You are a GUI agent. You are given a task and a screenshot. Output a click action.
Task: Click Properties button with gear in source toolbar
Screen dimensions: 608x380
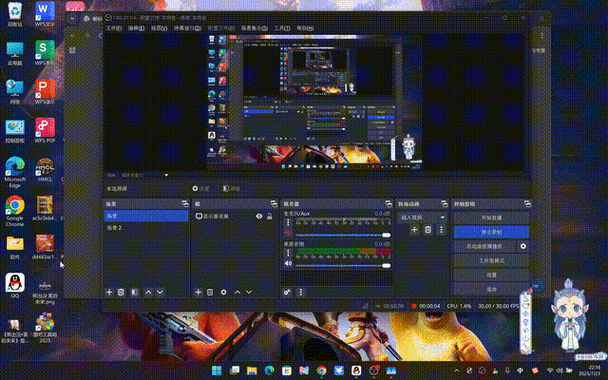tap(201, 188)
